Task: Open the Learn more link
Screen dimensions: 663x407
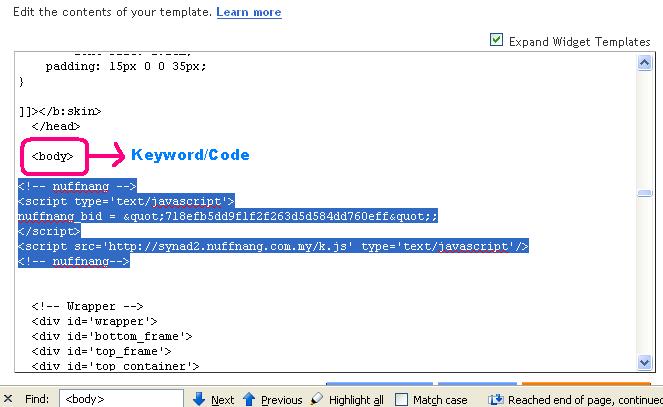Action: 249,12
